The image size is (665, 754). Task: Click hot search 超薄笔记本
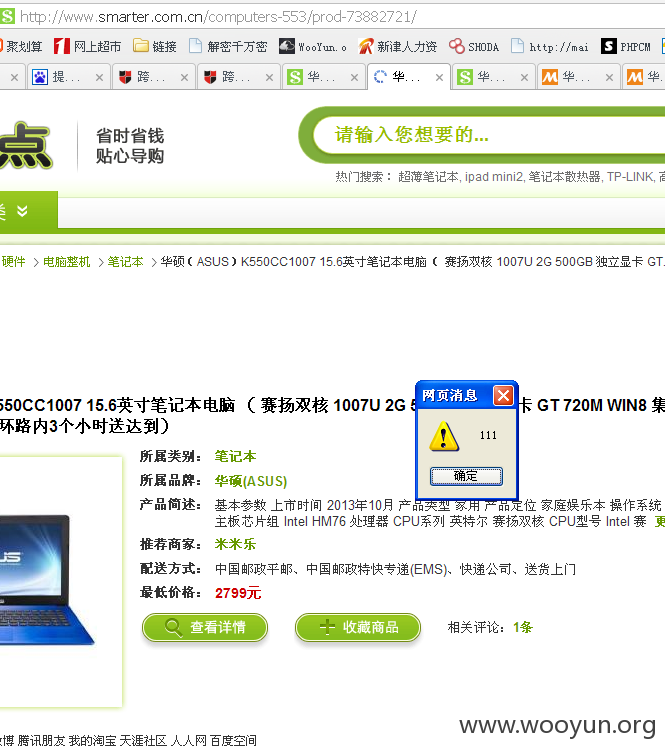[428, 177]
